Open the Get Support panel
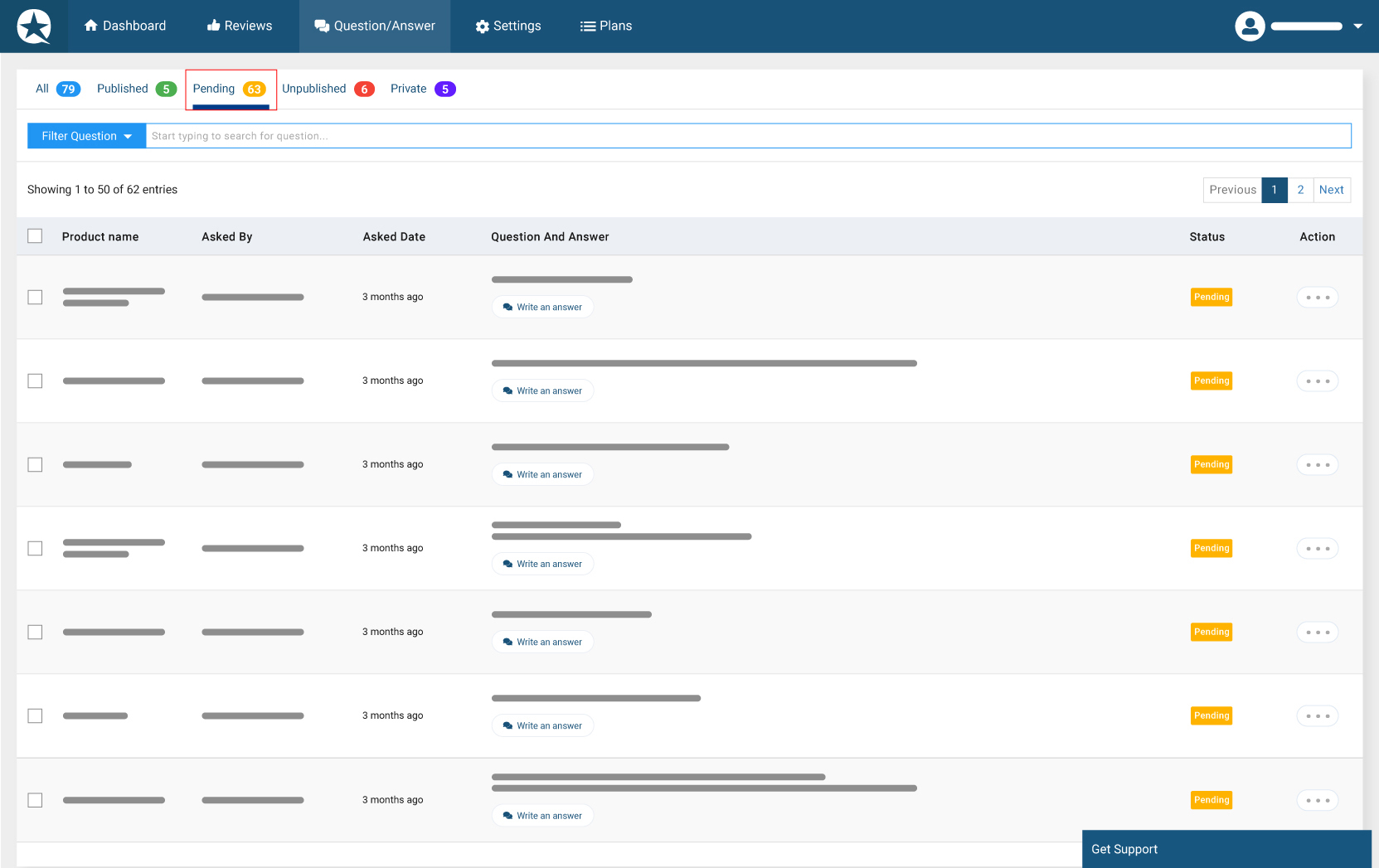Screen dimensions: 1379x868 tap(1226, 849)
